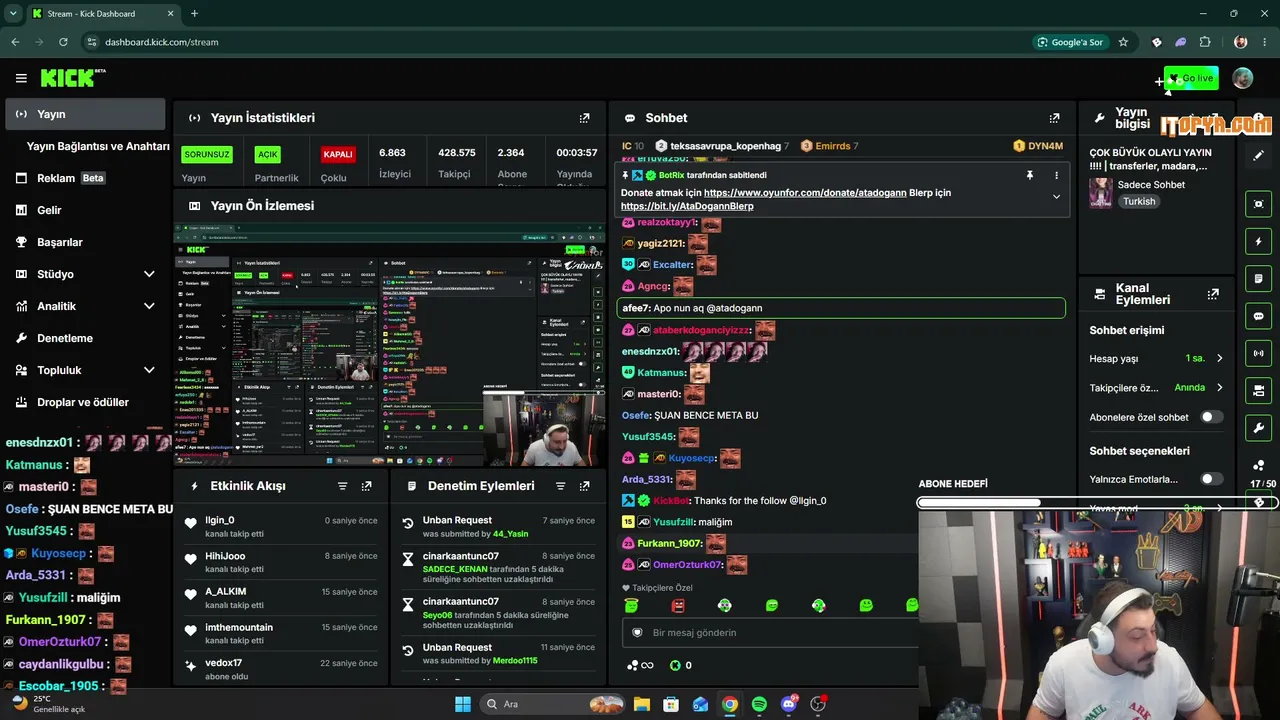Image resolution: width=1280 pixels, height=720 pixels.
Task: Click the SORUNSUZ status badge
Action: [206, 155]
